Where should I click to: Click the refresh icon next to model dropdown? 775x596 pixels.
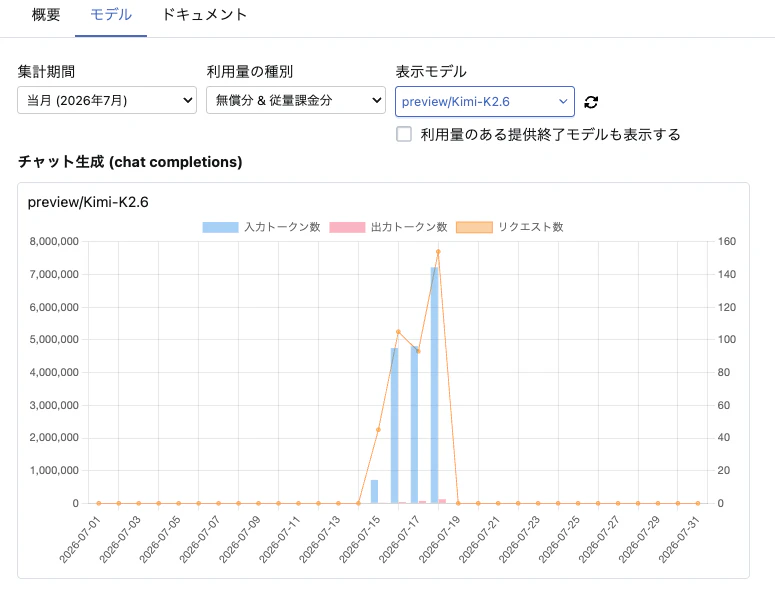tap(591, 102)
